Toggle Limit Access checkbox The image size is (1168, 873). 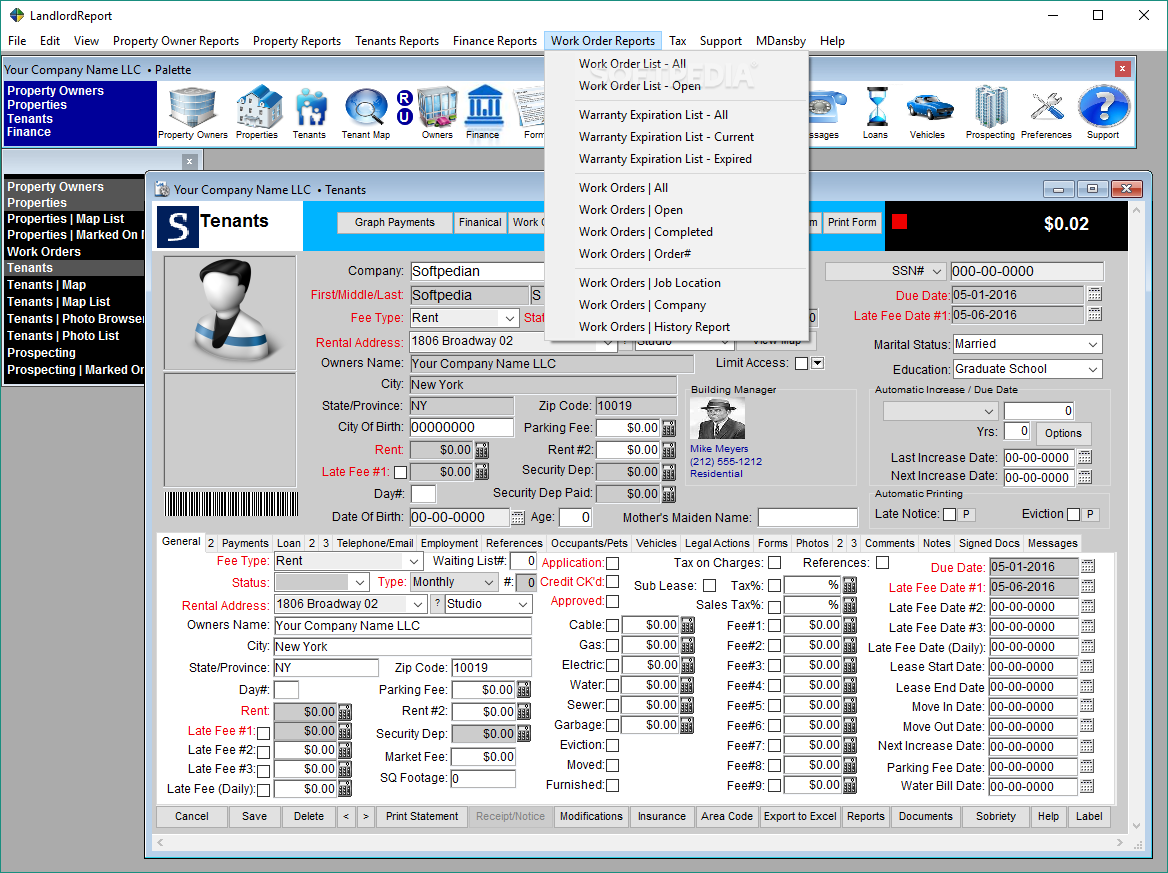tap(802, 364)
